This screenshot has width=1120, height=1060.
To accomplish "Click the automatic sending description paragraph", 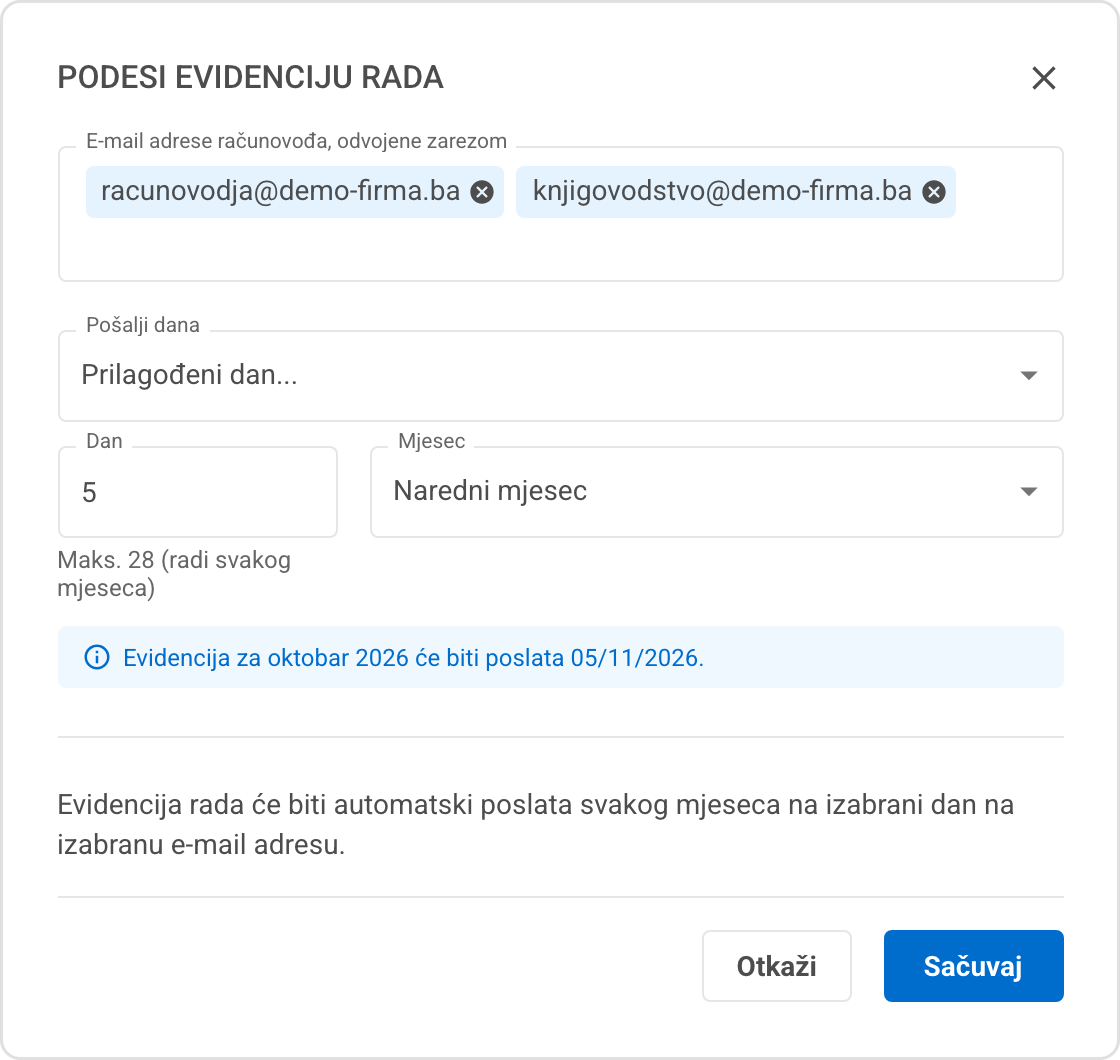I will [x=536, y=824].
